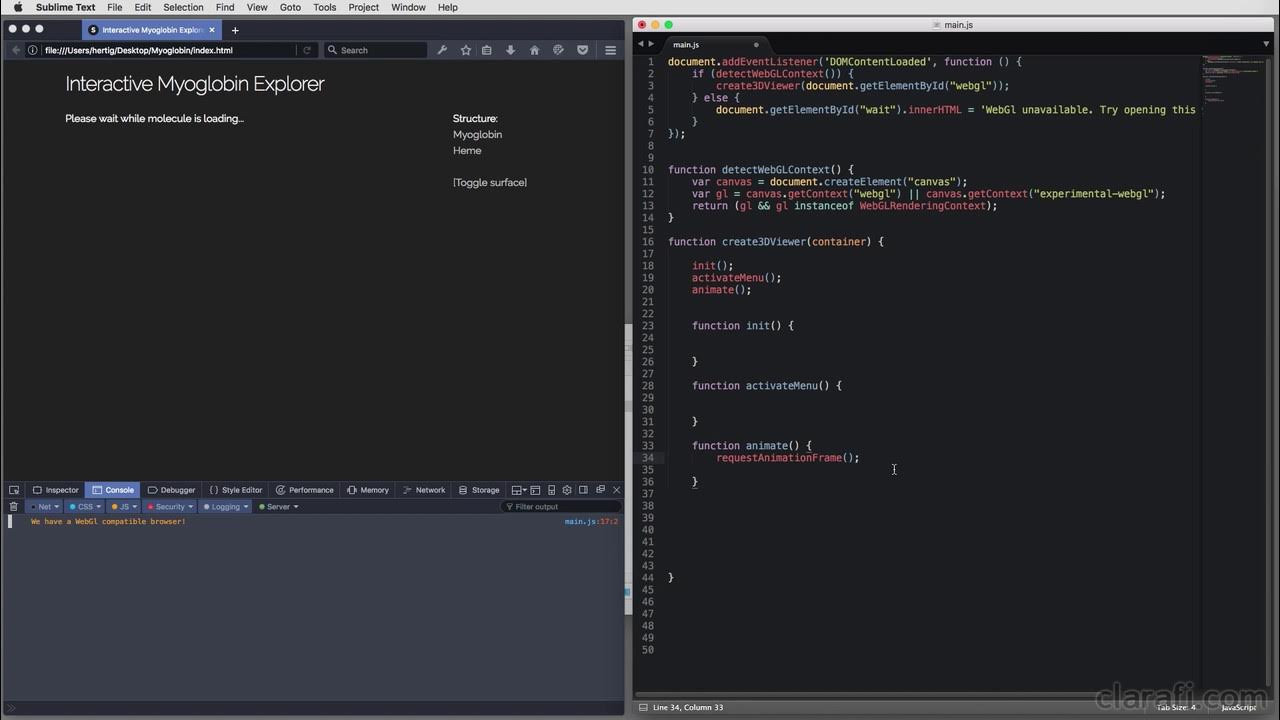
Task: Open the main.js:17:2 source link
Action: 591,522
